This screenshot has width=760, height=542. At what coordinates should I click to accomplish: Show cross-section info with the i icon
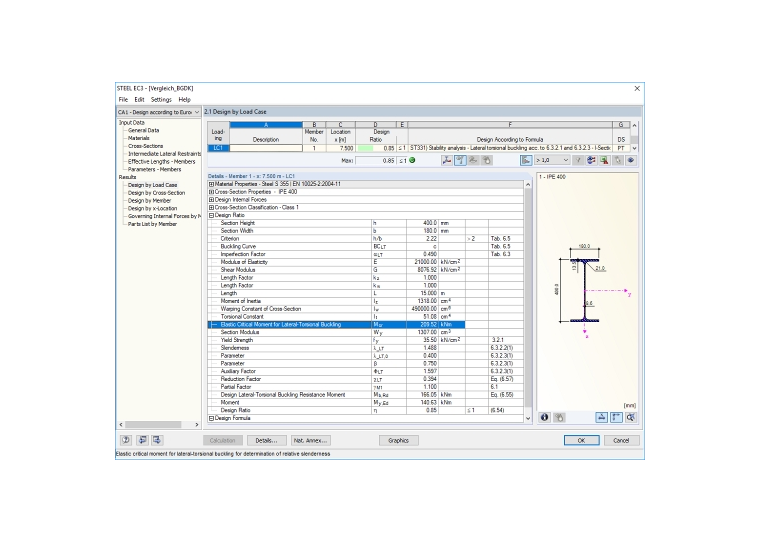[544, 417]
